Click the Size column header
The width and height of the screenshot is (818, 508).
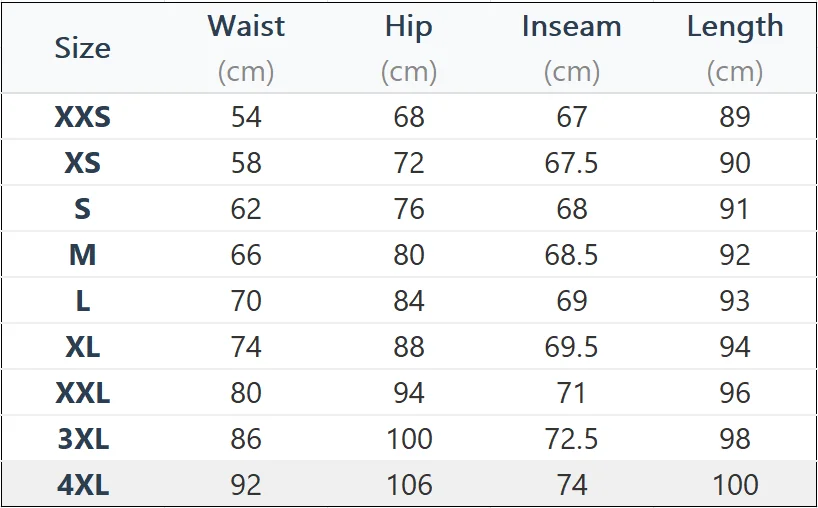point(82,48)
